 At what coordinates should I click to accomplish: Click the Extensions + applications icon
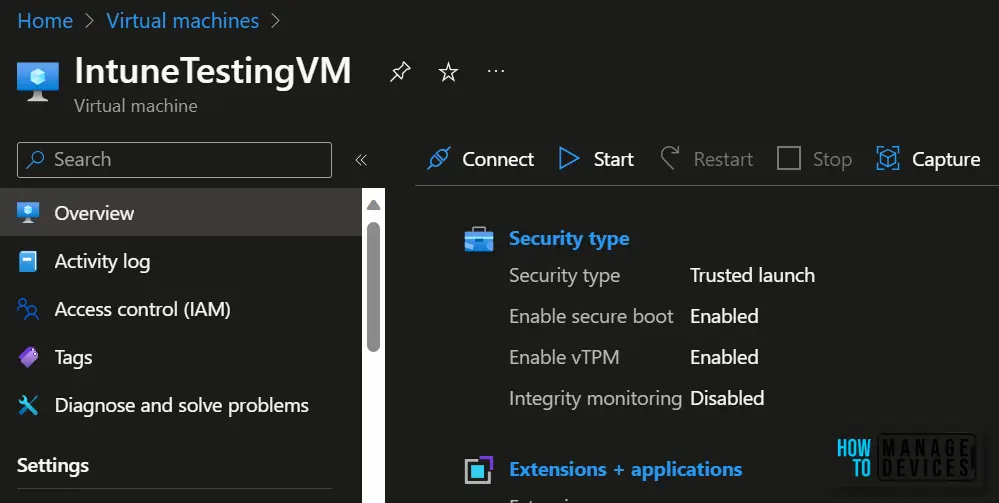(478, 470)
